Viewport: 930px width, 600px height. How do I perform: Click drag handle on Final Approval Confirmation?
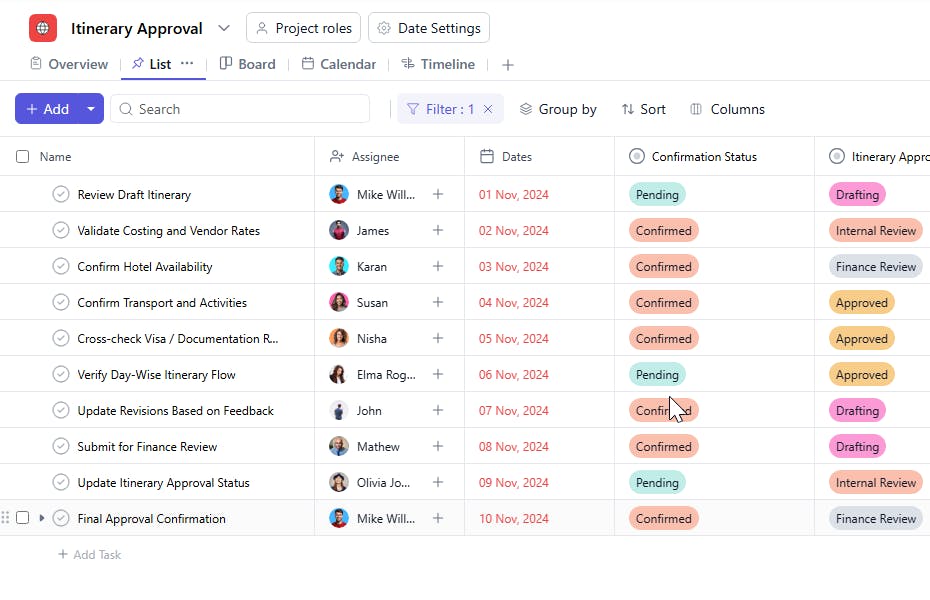(x=6, y=518)
